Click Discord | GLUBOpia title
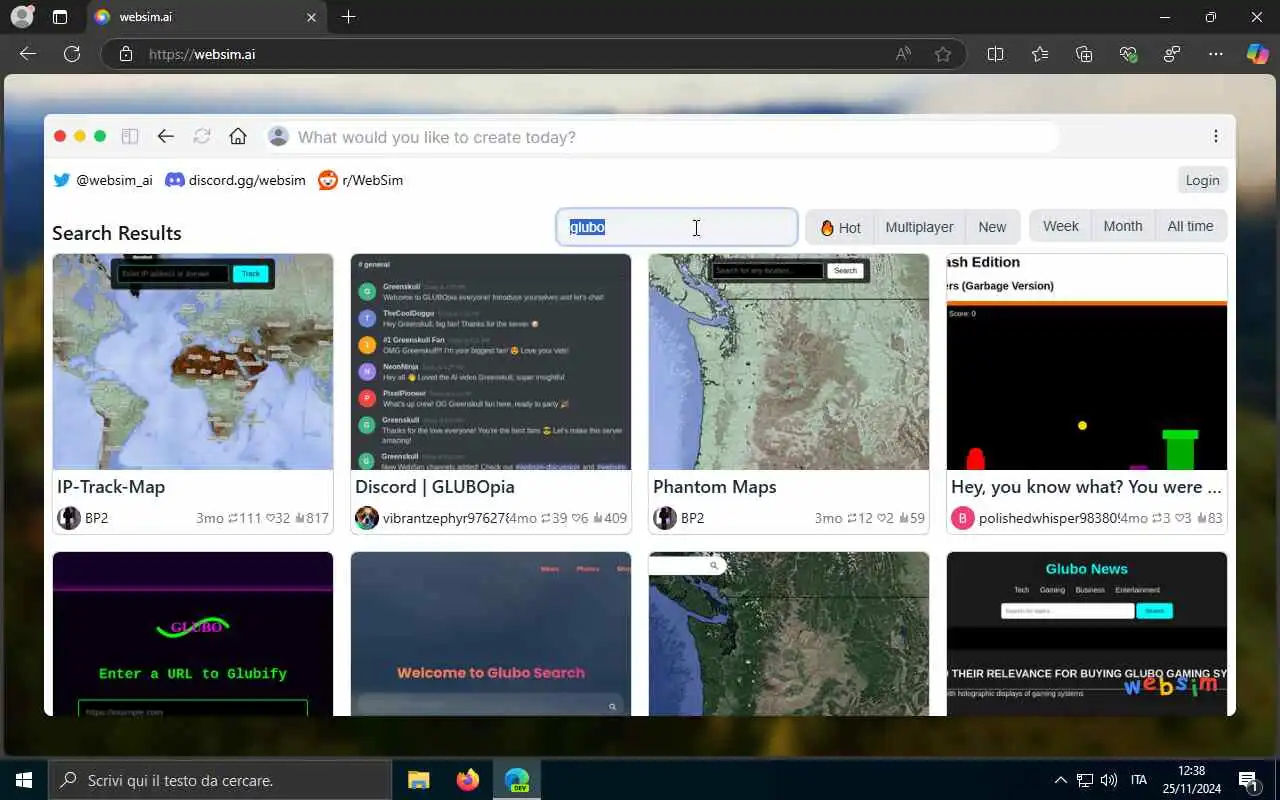 click(435, 487)
